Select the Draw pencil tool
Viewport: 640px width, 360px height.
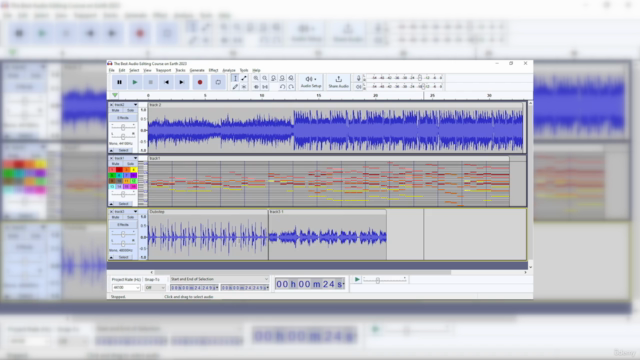(235, 87)
